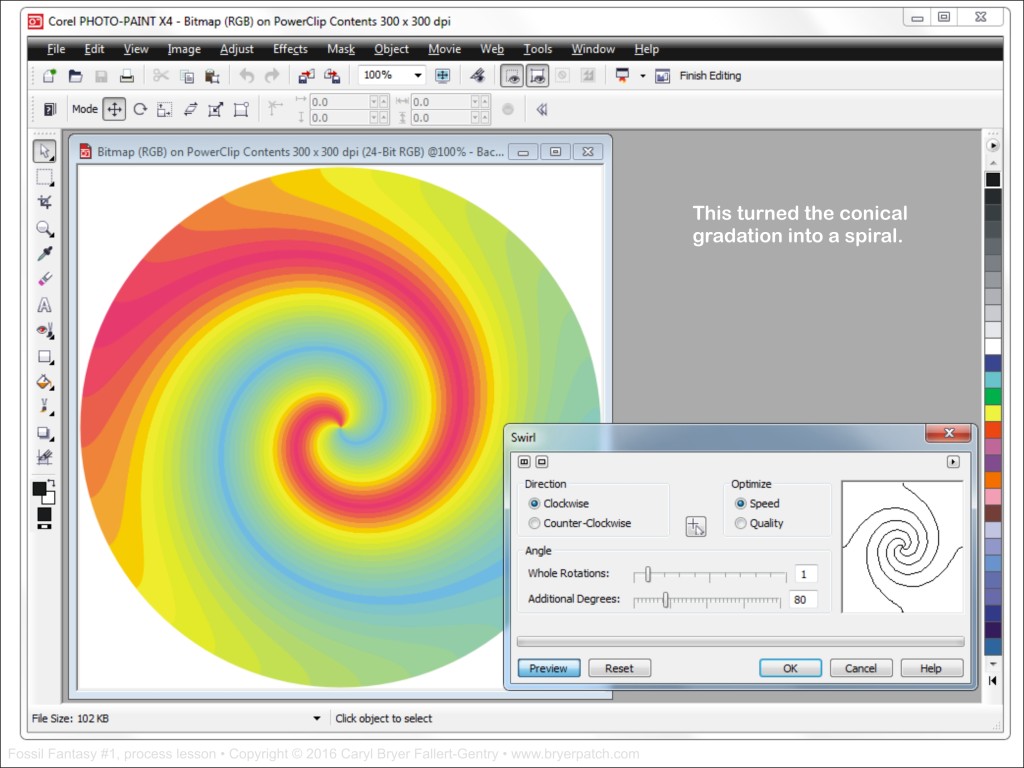1024x768 pixels.
Task: Expand the Swirl dialog flyout arrow
Action: pyautogui.click(x=953, y=462)
